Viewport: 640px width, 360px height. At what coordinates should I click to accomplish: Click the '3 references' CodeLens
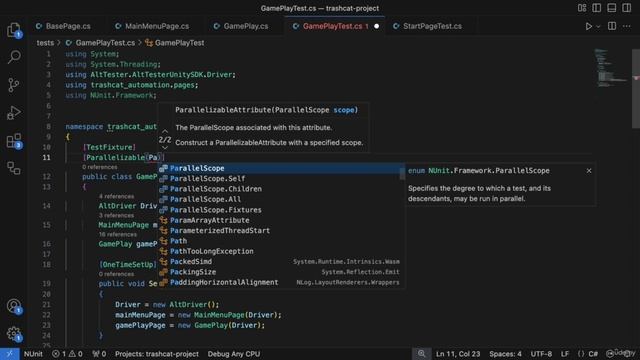coord(116,215)
